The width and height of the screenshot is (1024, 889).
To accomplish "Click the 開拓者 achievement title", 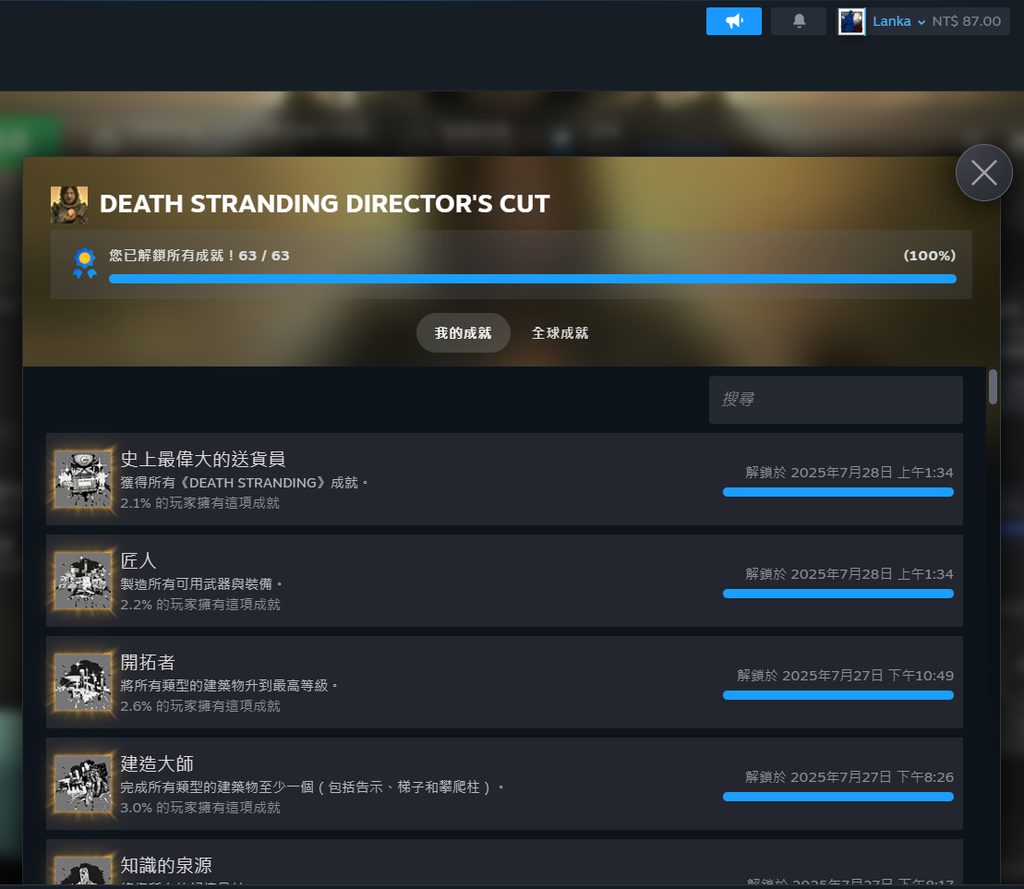I will pos(148,662).
